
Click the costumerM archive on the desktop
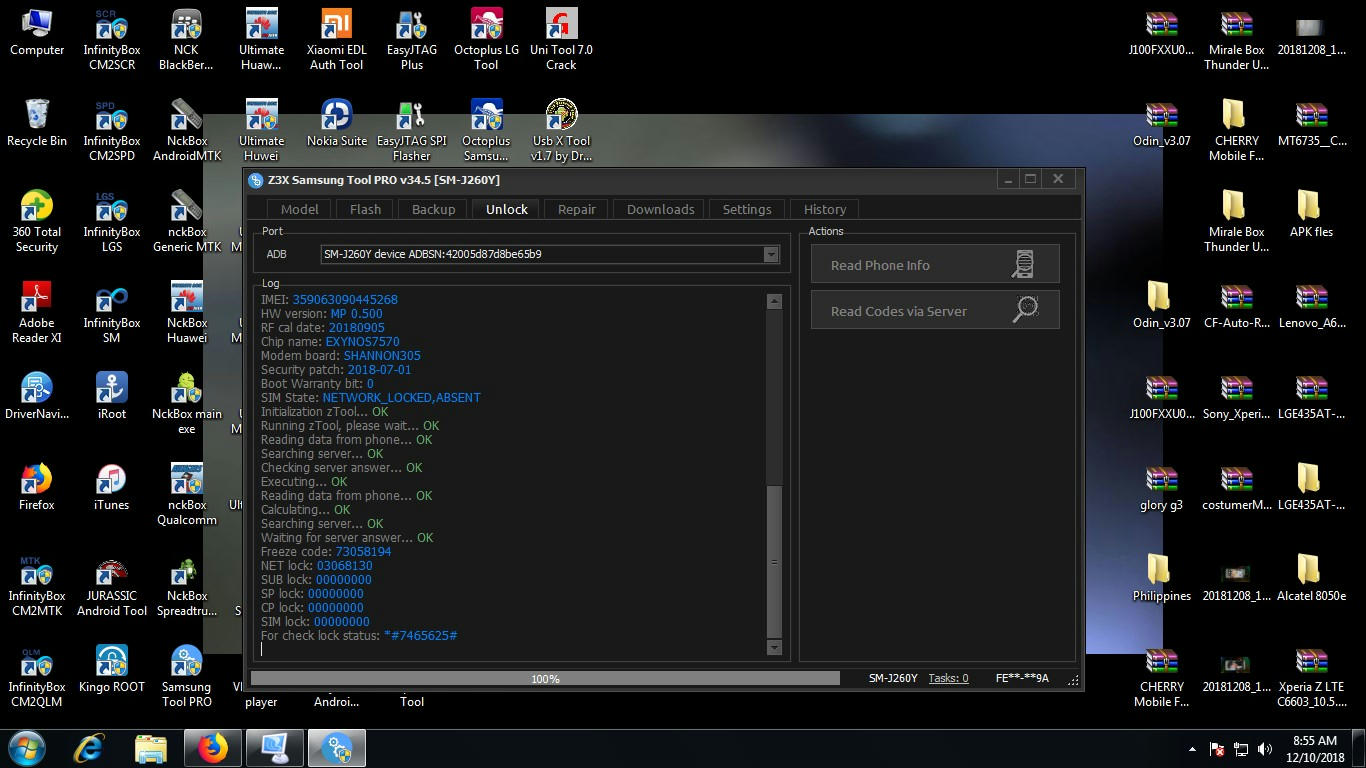pyautogui.click(x=1236, y=488)
